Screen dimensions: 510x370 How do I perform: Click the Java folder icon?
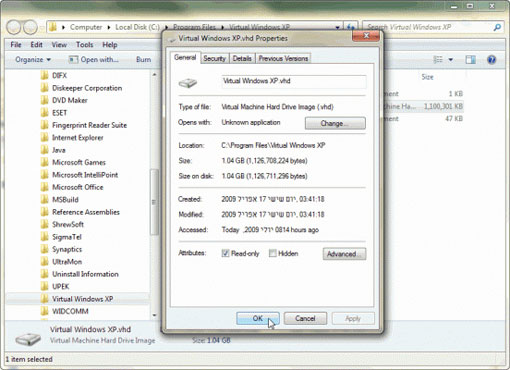click(x=44, y=150)
